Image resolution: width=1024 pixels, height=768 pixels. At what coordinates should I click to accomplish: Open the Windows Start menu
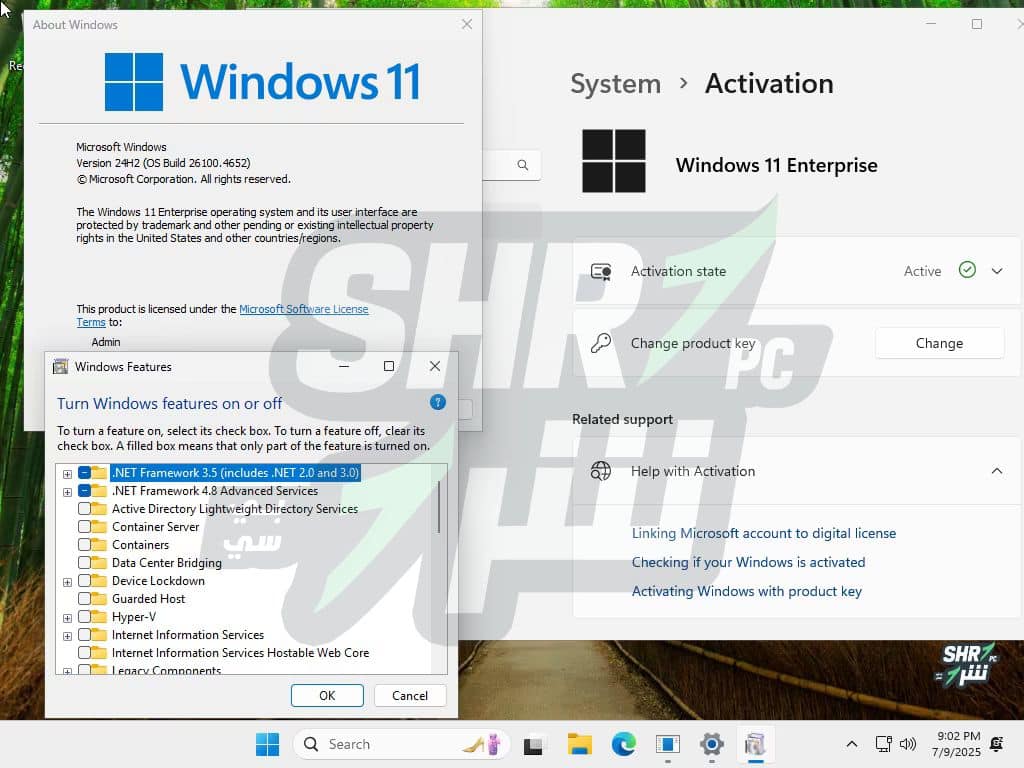click(x=267, y=744)
